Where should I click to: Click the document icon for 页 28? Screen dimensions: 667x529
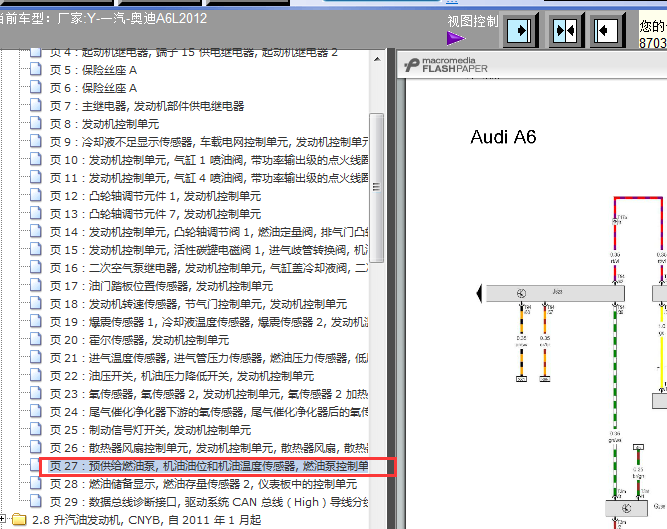[36, 483]
